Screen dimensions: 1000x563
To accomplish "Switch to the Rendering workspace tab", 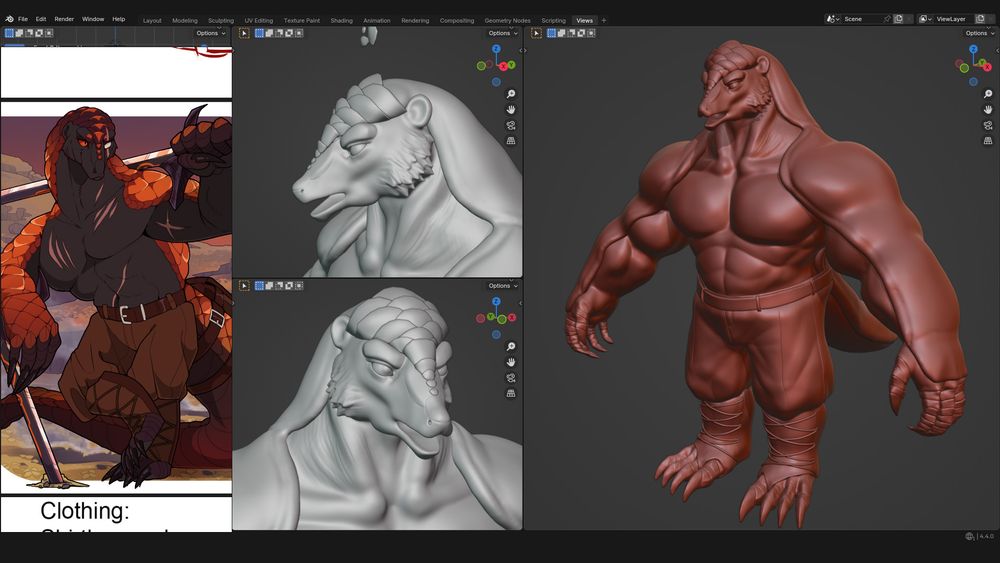I will click(x=415, y=20).
